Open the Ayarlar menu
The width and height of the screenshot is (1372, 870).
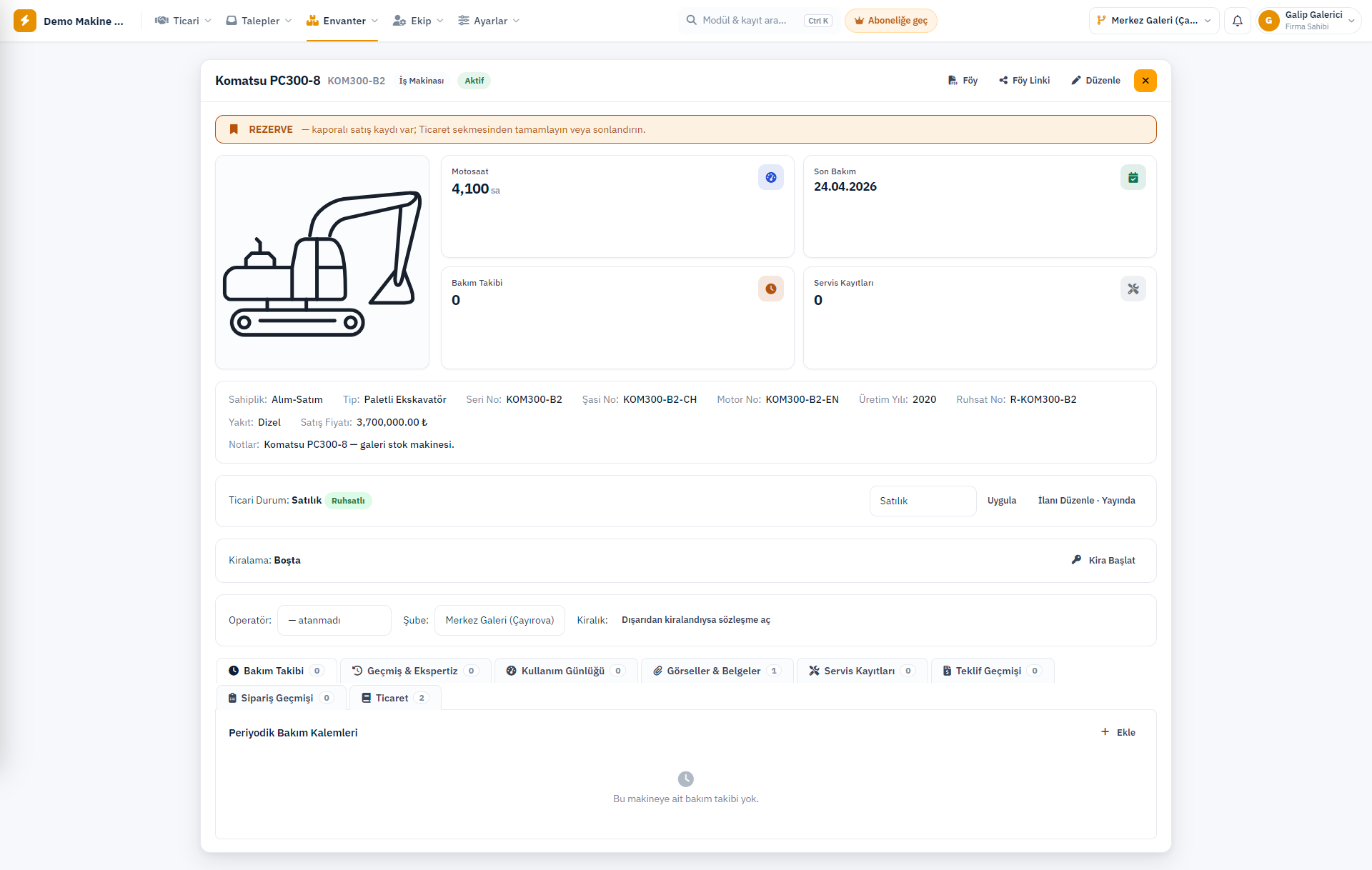point(489,21)
